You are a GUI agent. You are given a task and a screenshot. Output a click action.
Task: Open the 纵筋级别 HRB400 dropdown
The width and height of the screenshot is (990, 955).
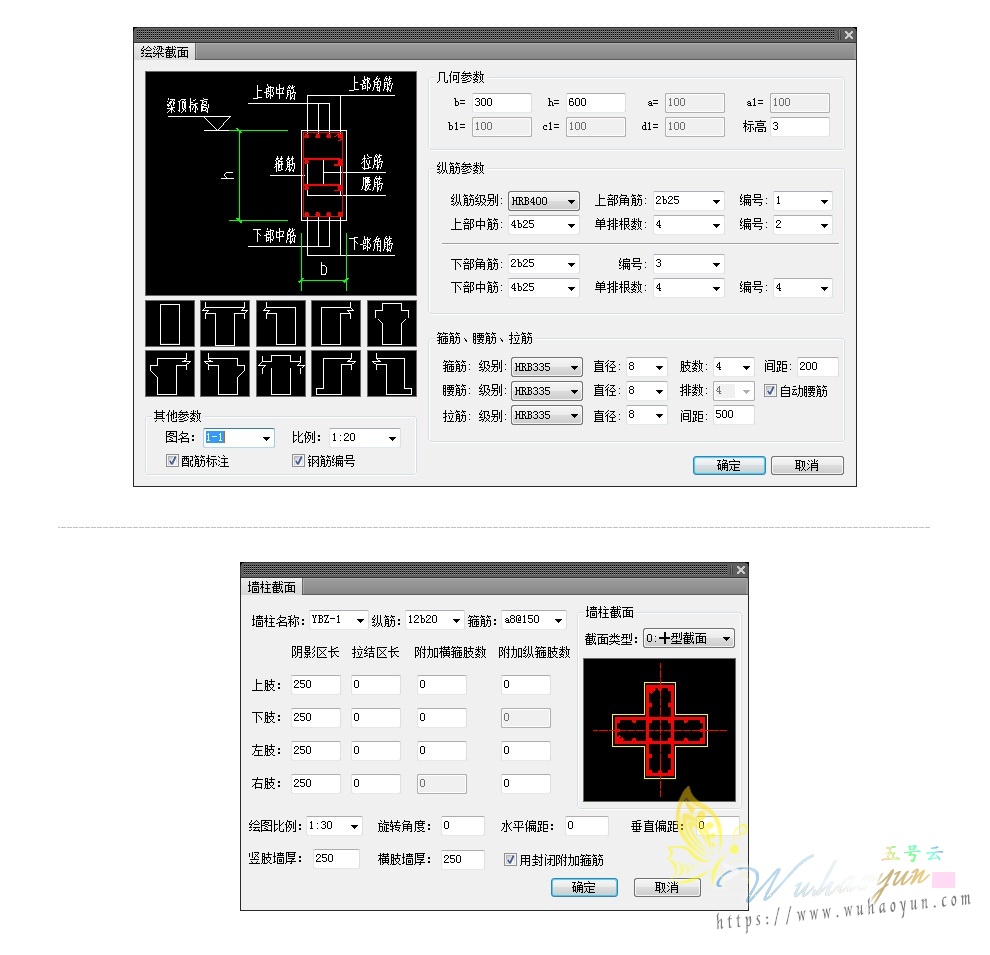click(544, 201)
